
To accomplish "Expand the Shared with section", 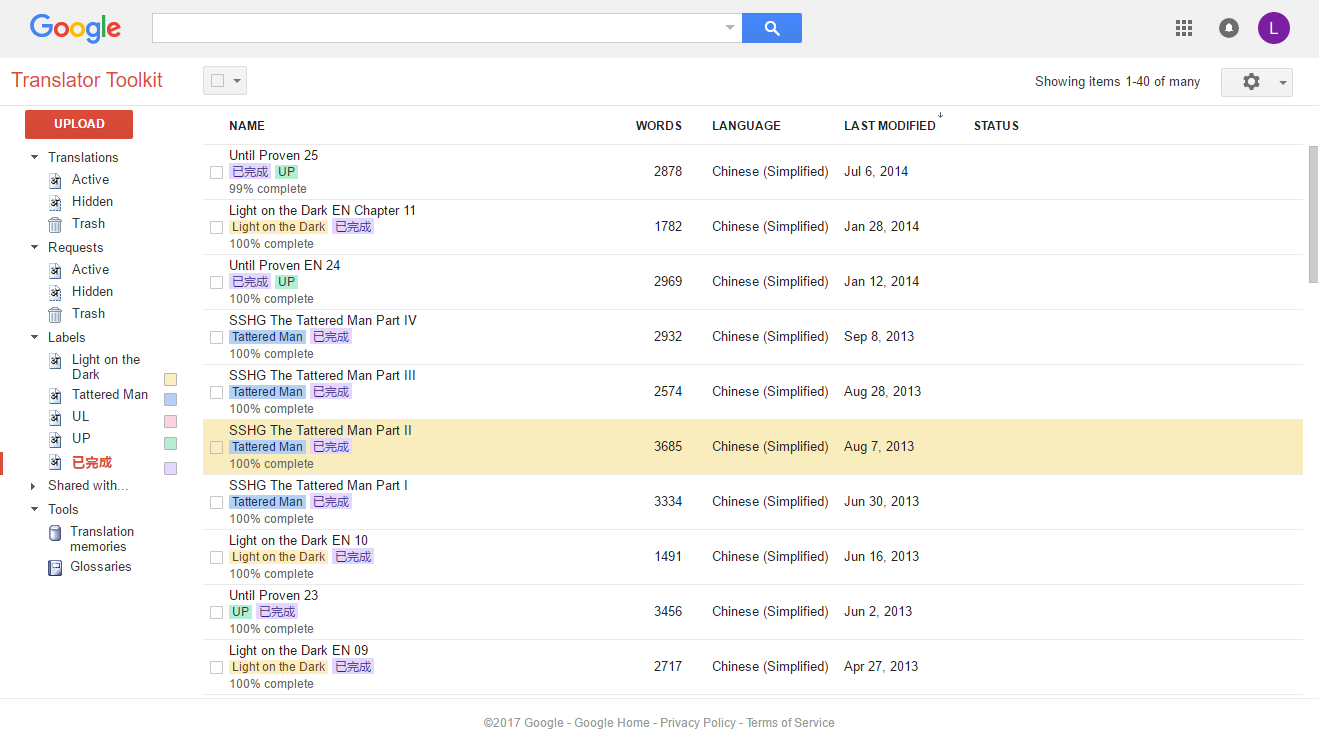I will pyautogui.click(x=34, y=486).
